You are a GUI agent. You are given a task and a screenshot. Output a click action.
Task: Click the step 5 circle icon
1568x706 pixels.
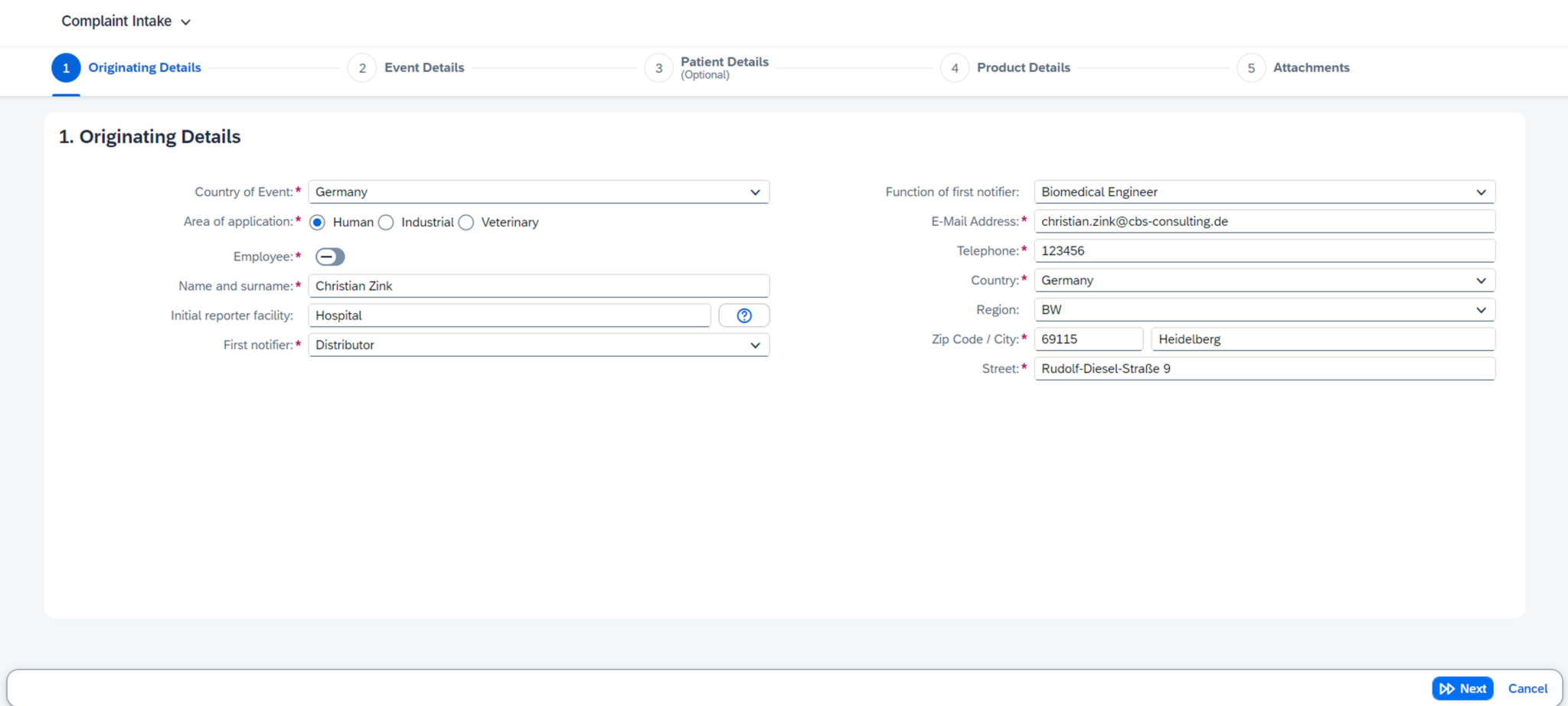click(x=1251, y=67)
